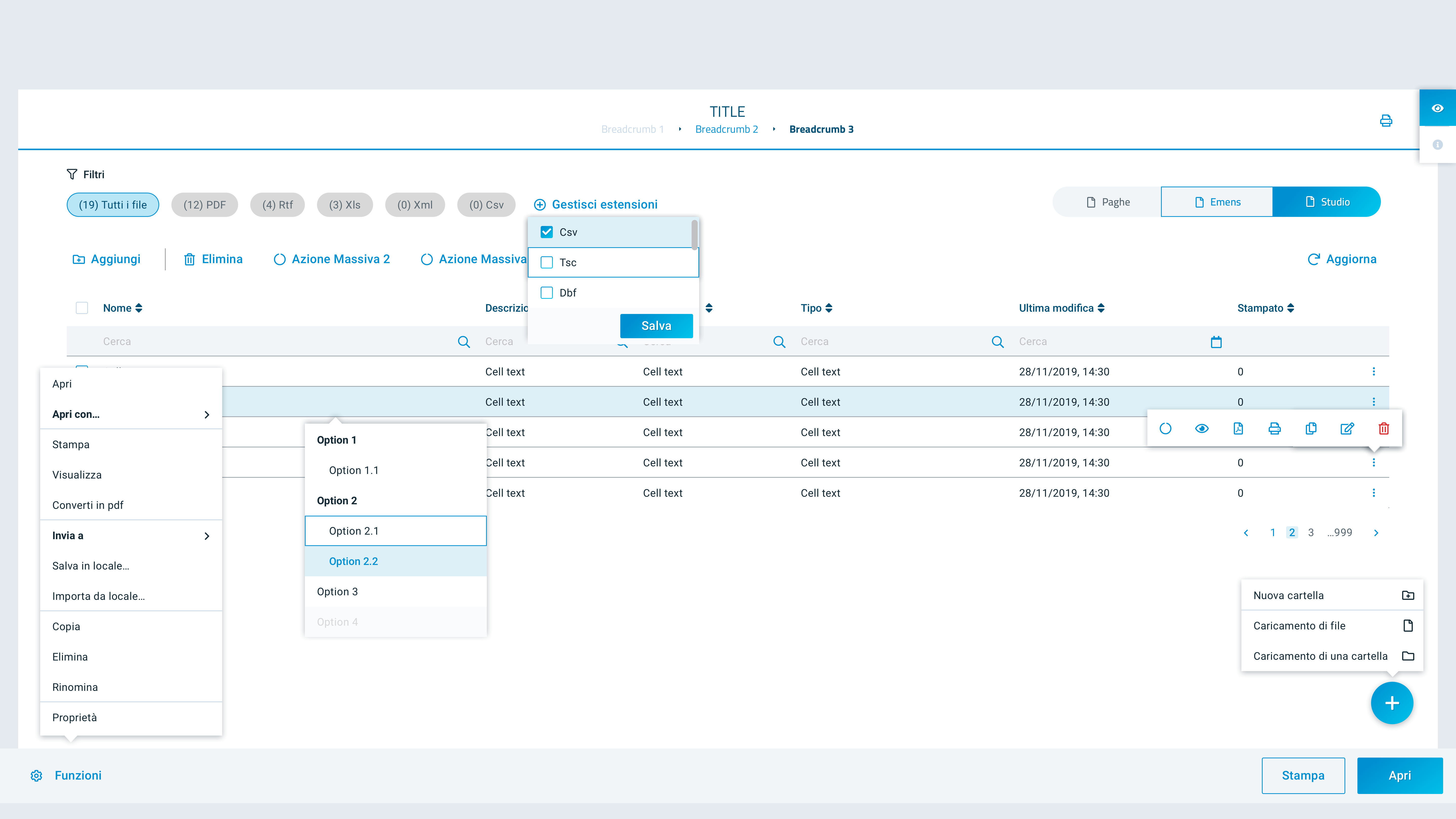Click the Funzioni gear icon

pyautogui.click(x=36, y=776)
